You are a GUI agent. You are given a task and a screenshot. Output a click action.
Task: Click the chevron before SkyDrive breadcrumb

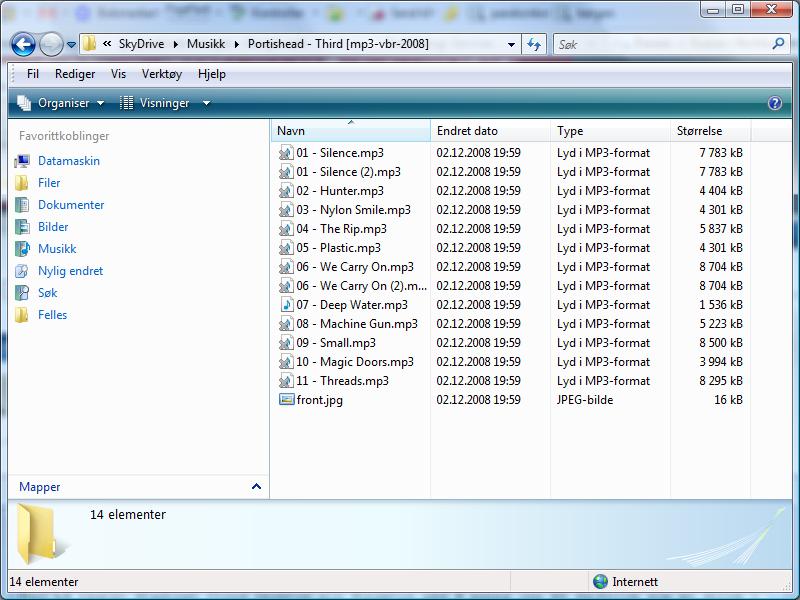107,44
